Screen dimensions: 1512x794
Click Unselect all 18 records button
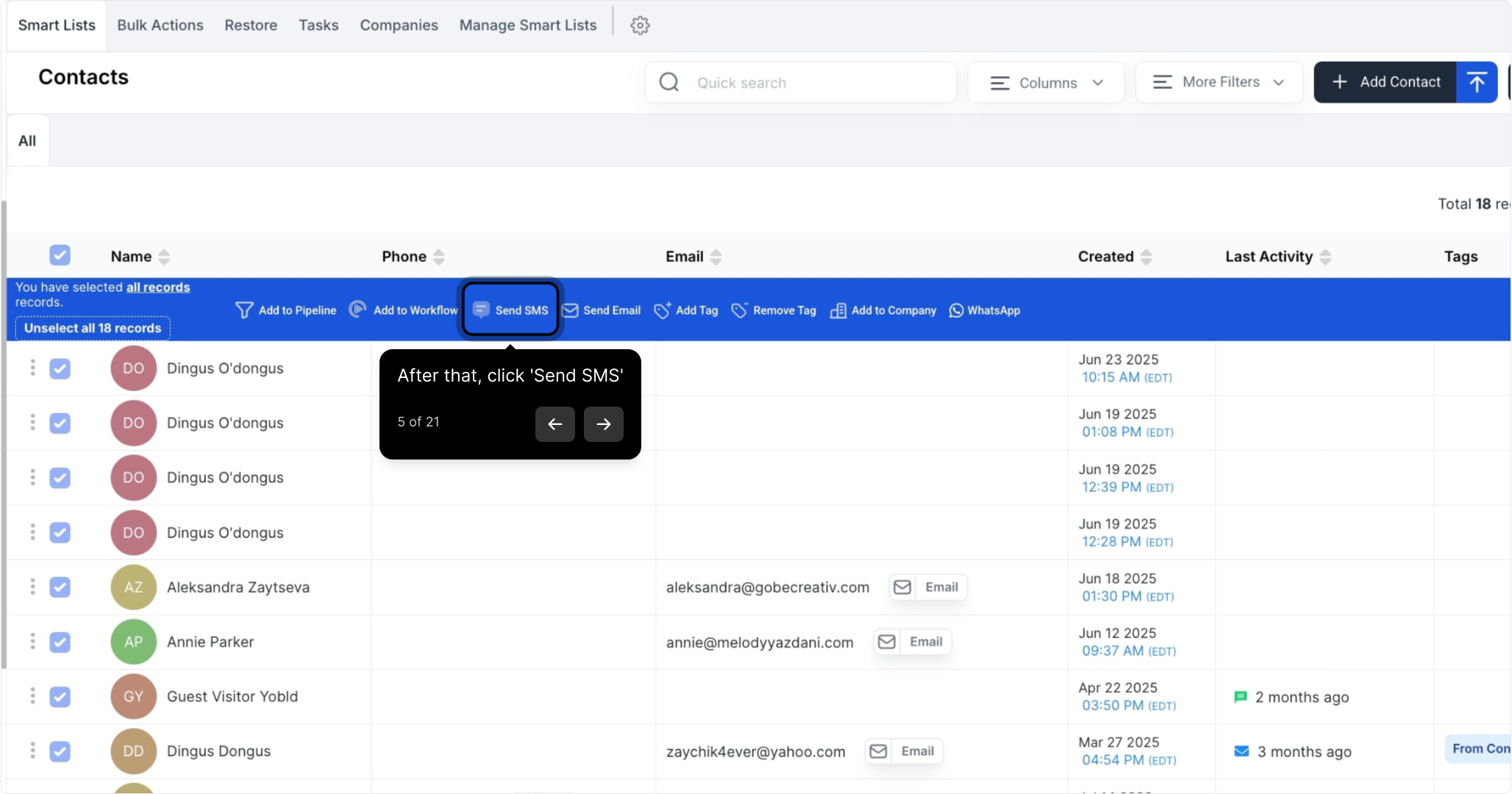tap(93, 328)
